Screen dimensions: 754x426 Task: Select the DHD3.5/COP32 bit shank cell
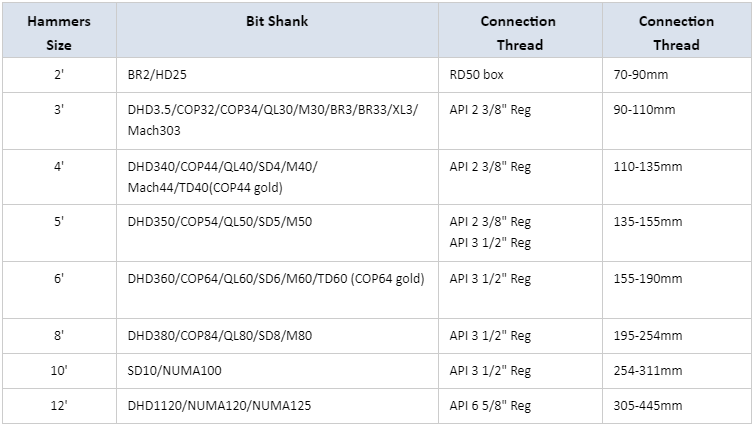[x=272, y=120]
